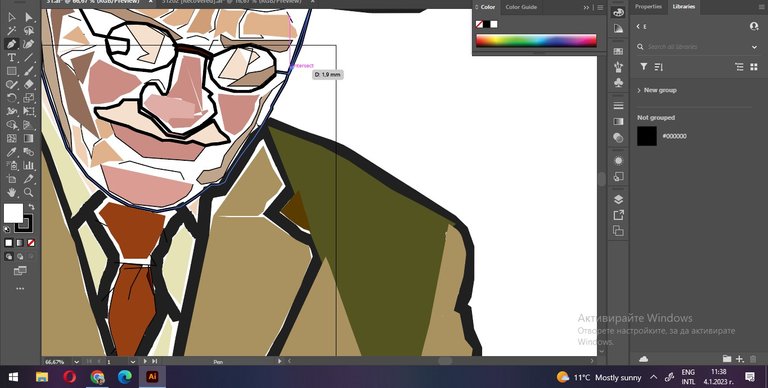Set paint mode to Gradient

coord(20,243)
